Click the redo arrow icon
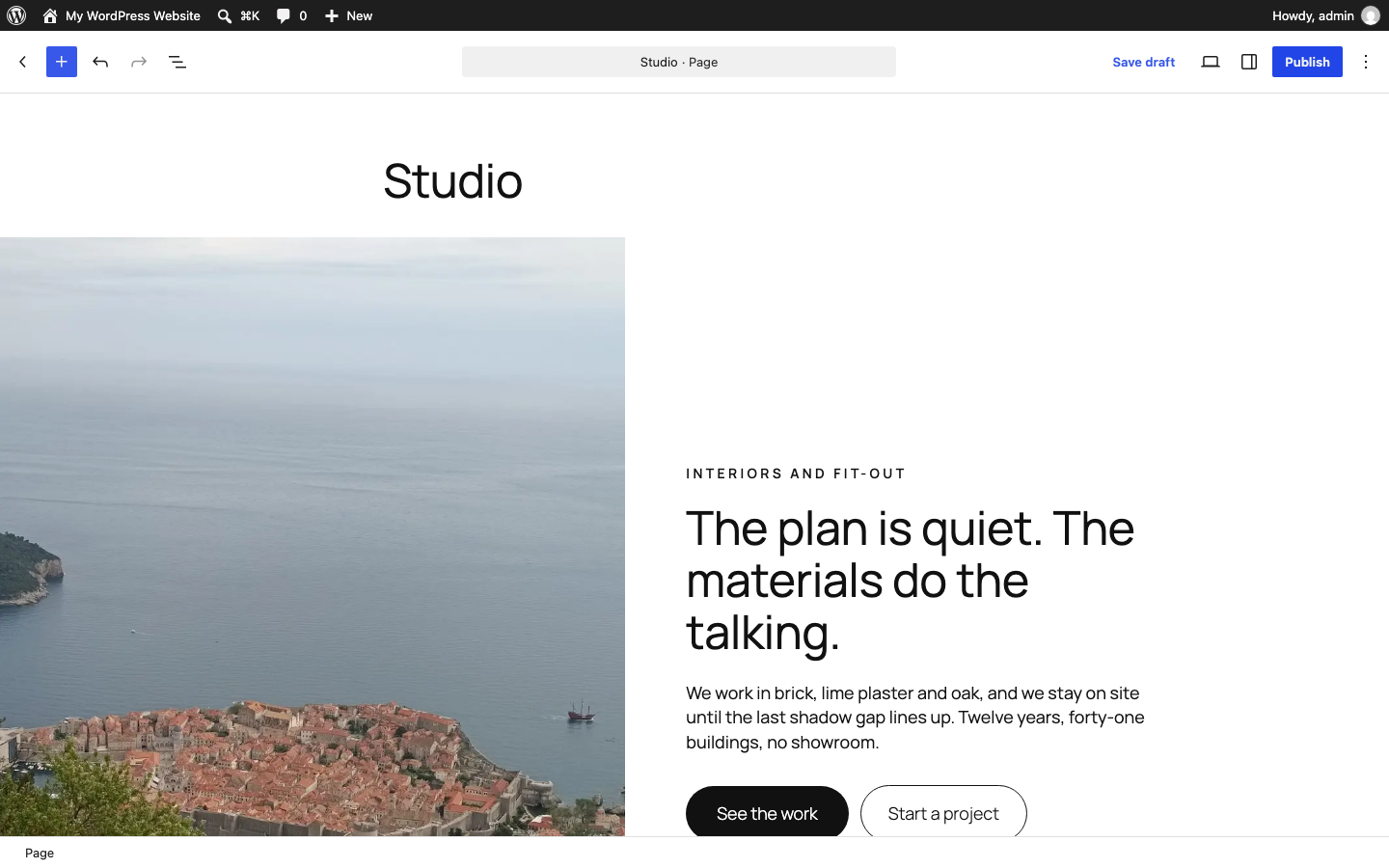 tap(139, 62)
